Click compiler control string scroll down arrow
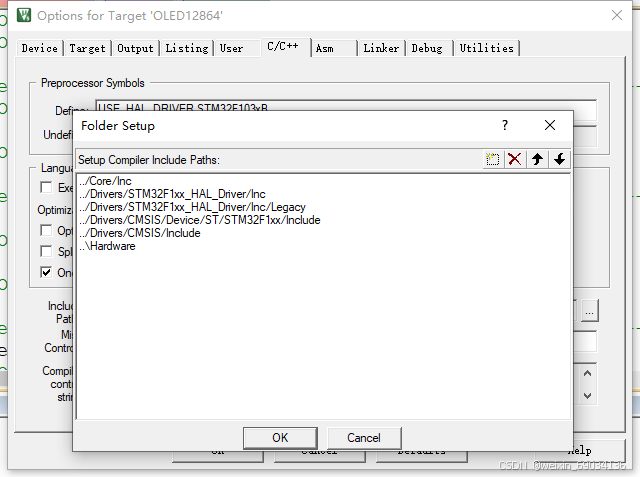Viewport: 640px width, 477px height. [x=587, y=395]
